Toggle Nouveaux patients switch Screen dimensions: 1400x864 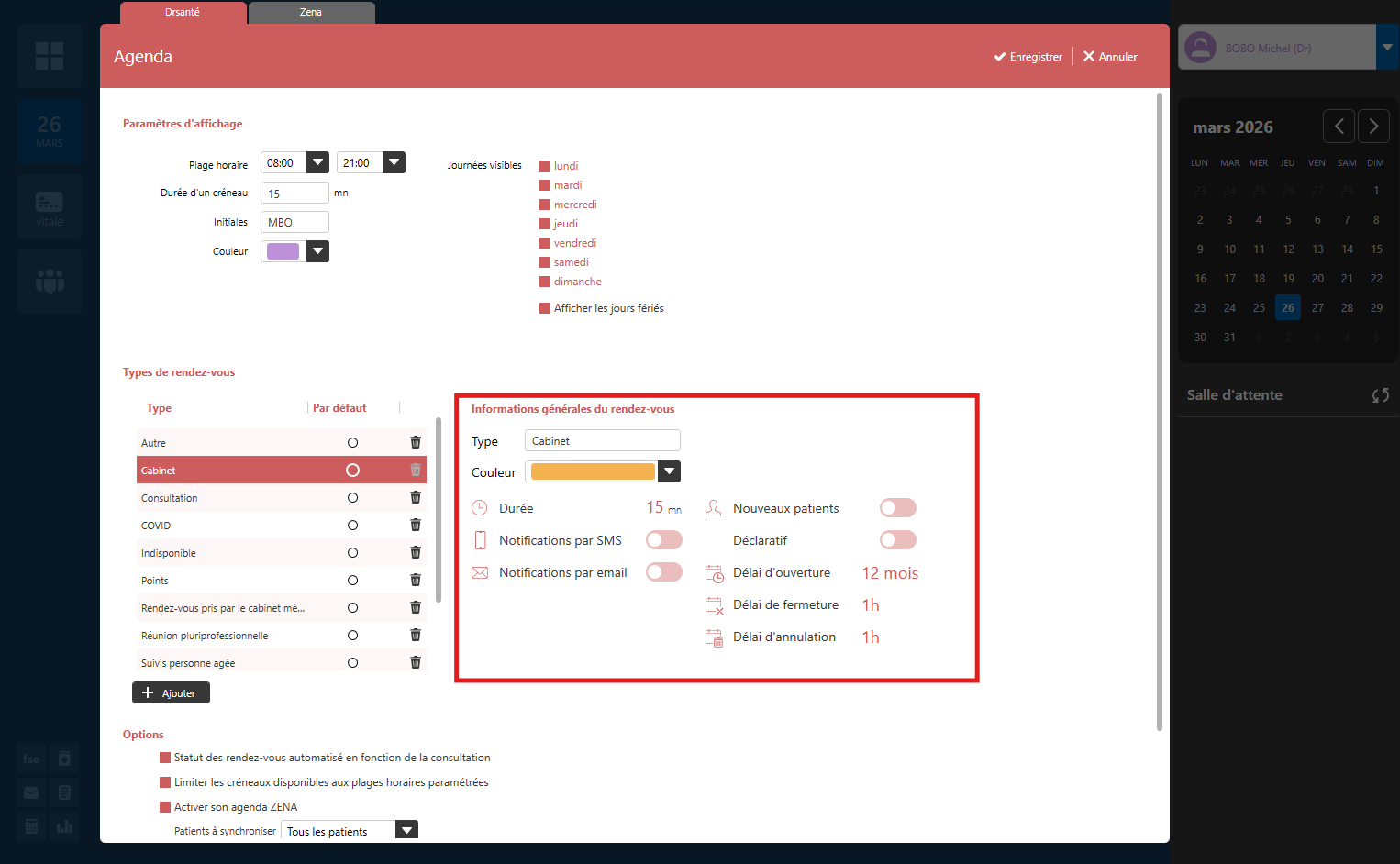(897, 508)
